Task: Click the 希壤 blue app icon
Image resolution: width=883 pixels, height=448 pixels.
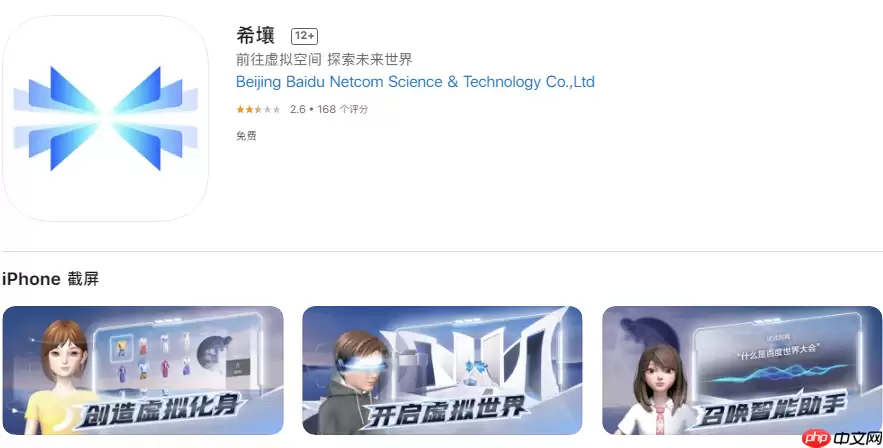Action: (x=105, y=118)
